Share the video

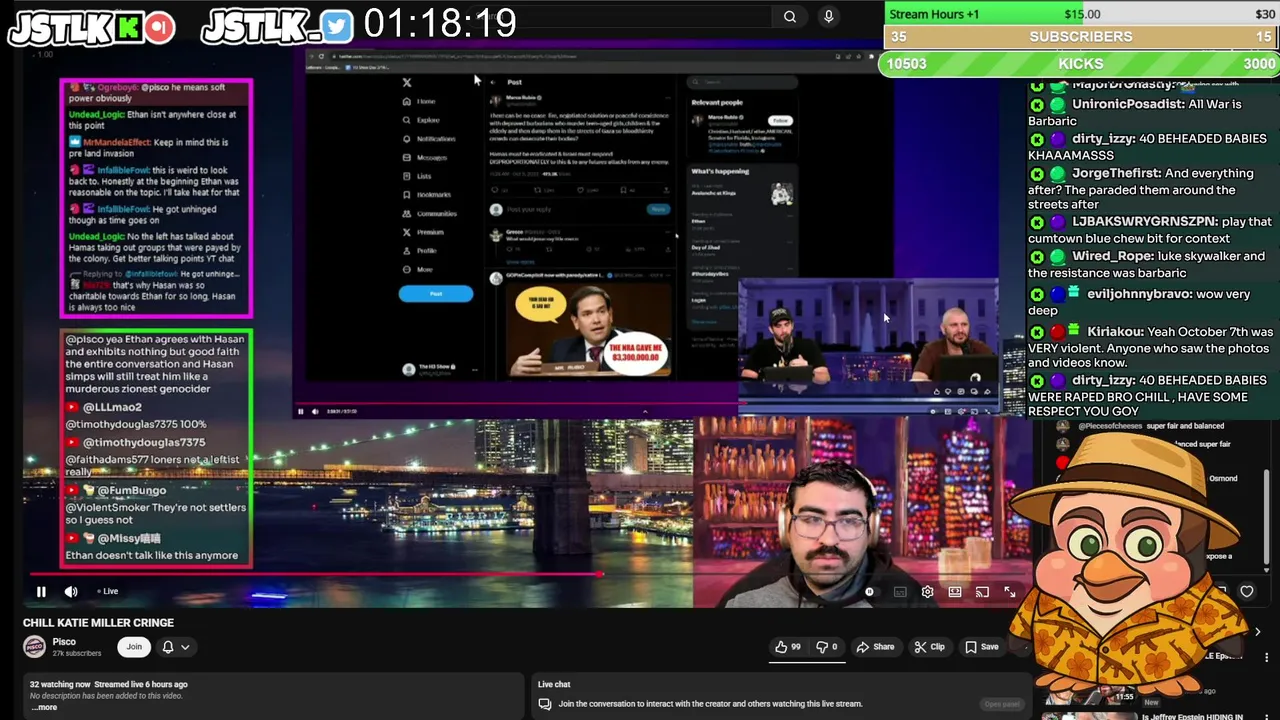click(x=875, y=647)
